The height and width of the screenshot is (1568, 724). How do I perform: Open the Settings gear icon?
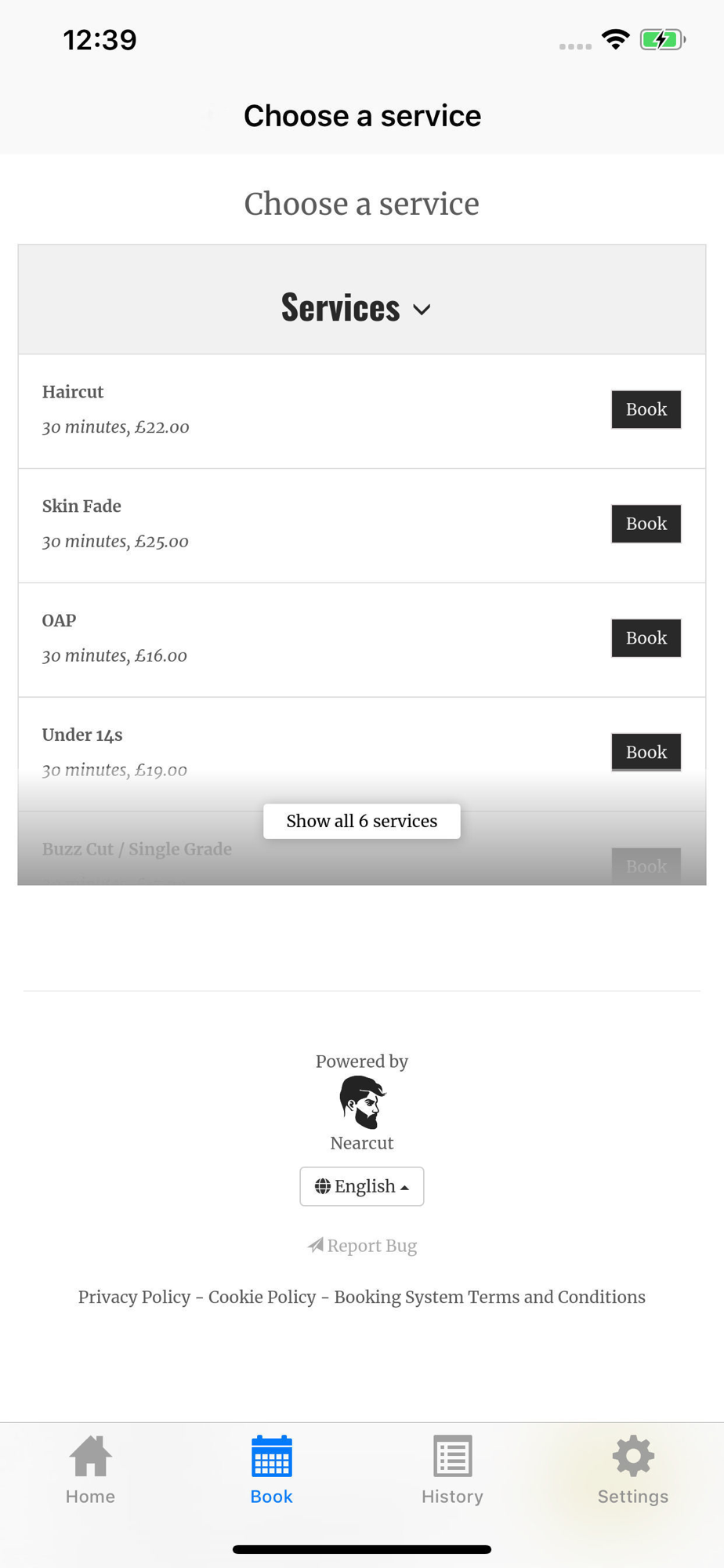point(633,1457)
